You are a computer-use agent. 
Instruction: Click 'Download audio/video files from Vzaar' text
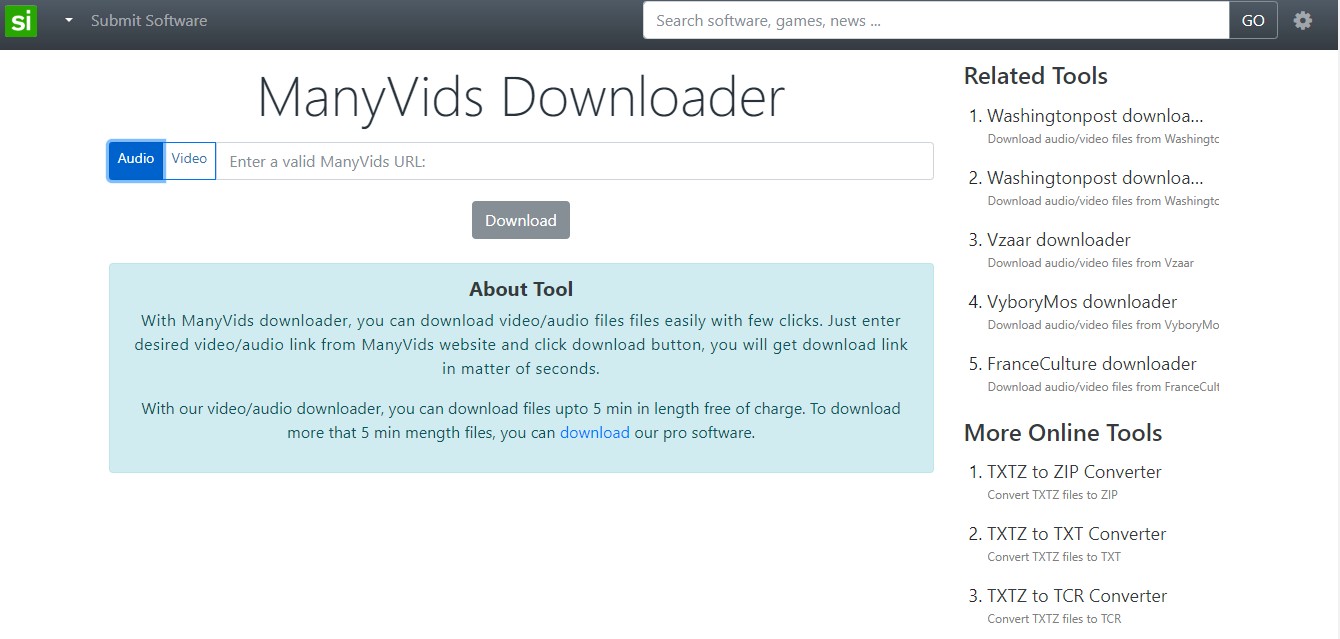[x=1091, y=263]
